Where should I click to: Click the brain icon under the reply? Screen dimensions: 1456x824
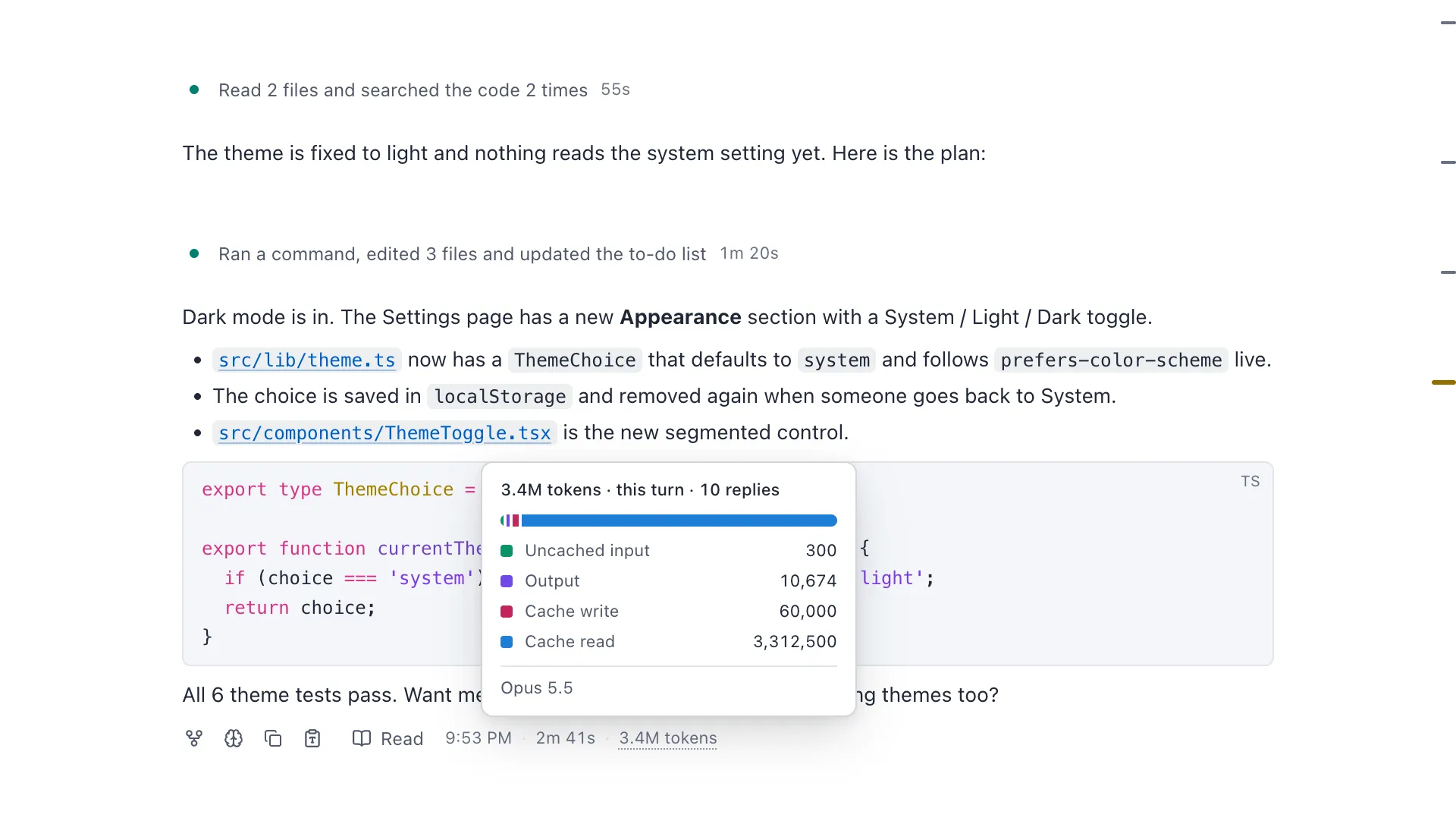click(234, 738)
